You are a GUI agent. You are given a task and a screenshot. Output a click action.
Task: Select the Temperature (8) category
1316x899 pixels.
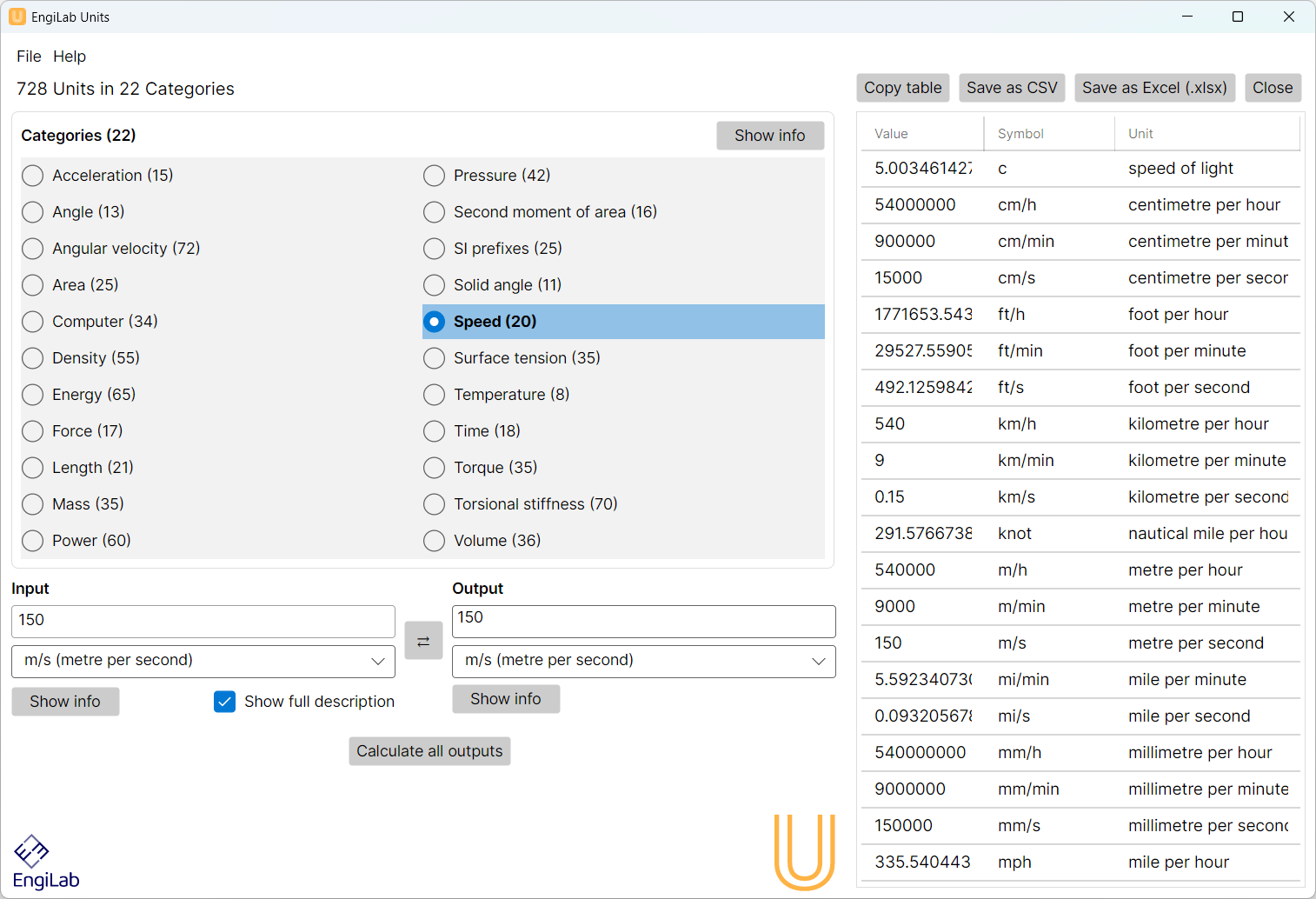[435, 395]
